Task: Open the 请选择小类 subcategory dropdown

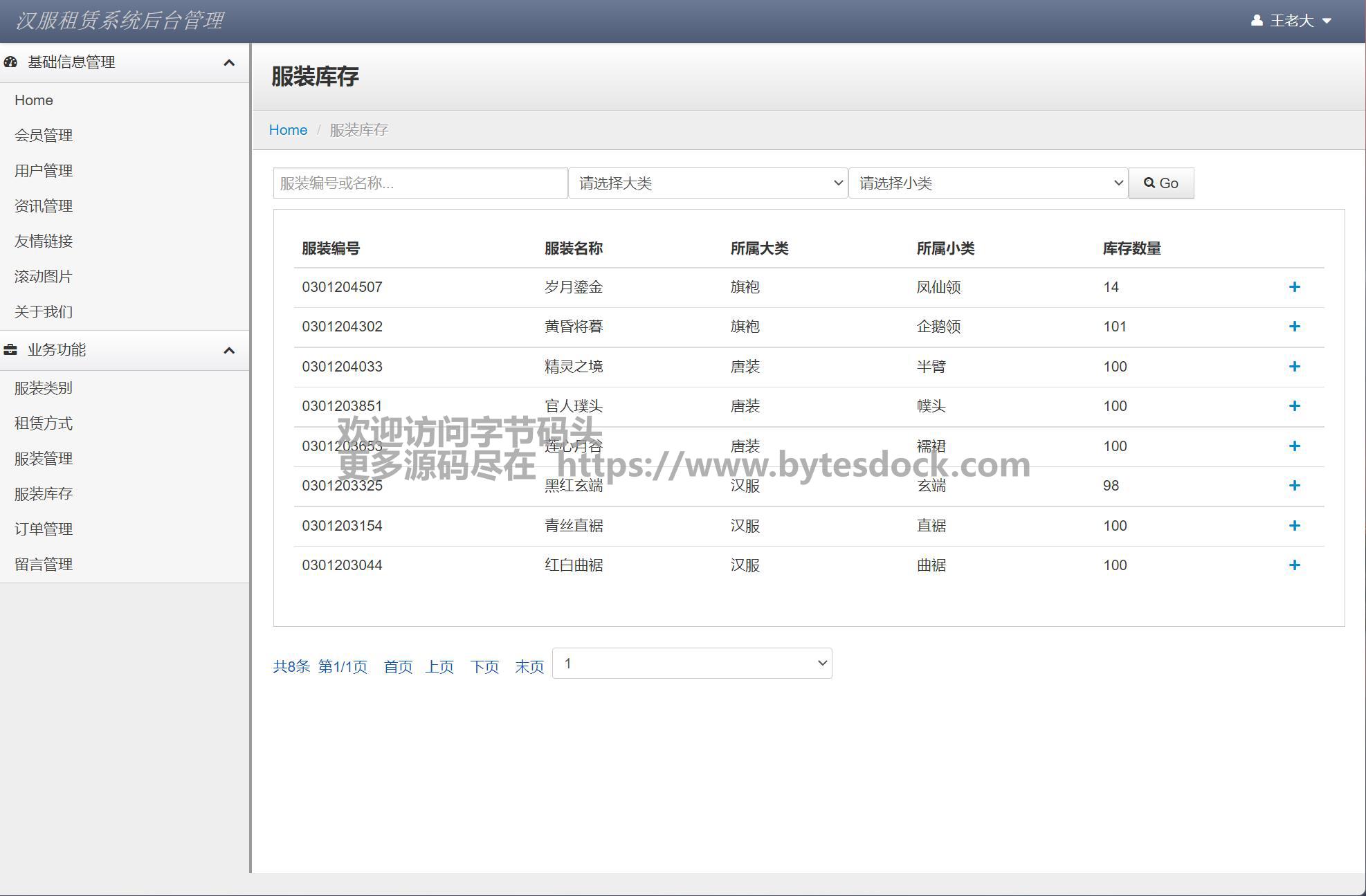Action: tap(988, 183)
